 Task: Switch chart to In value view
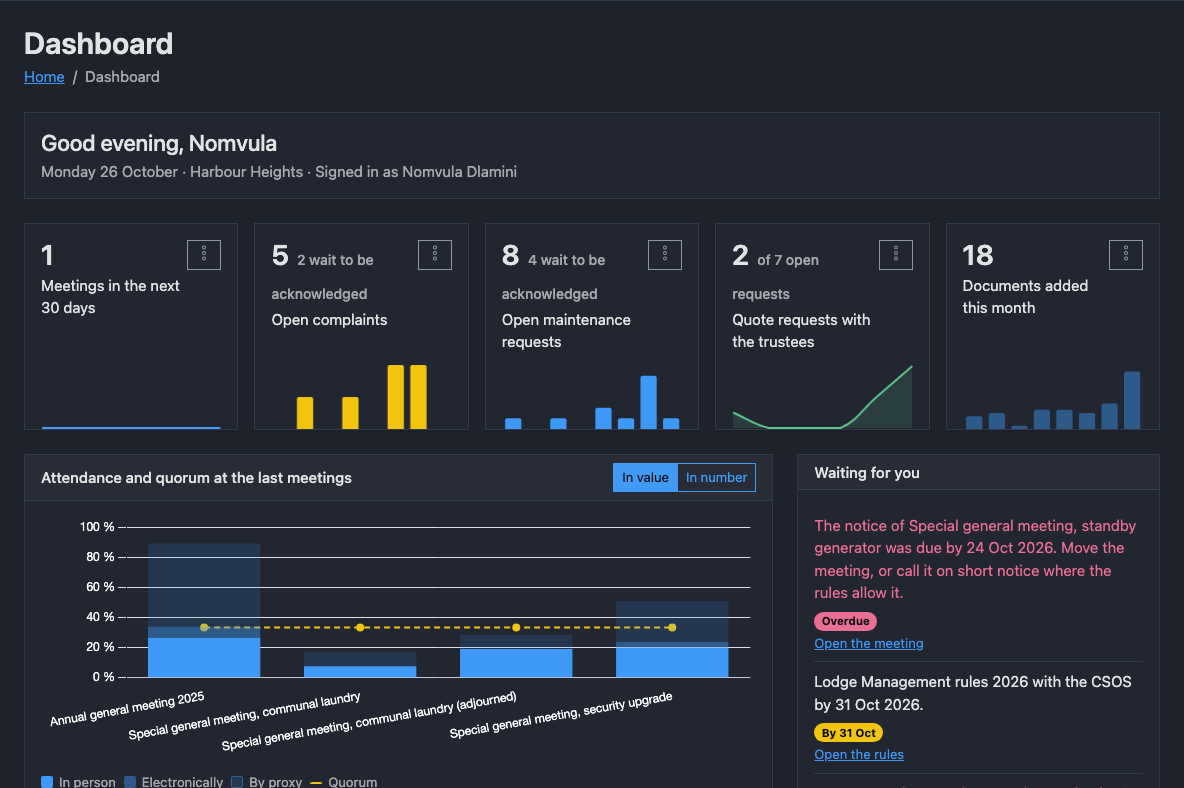click(645, 478)
